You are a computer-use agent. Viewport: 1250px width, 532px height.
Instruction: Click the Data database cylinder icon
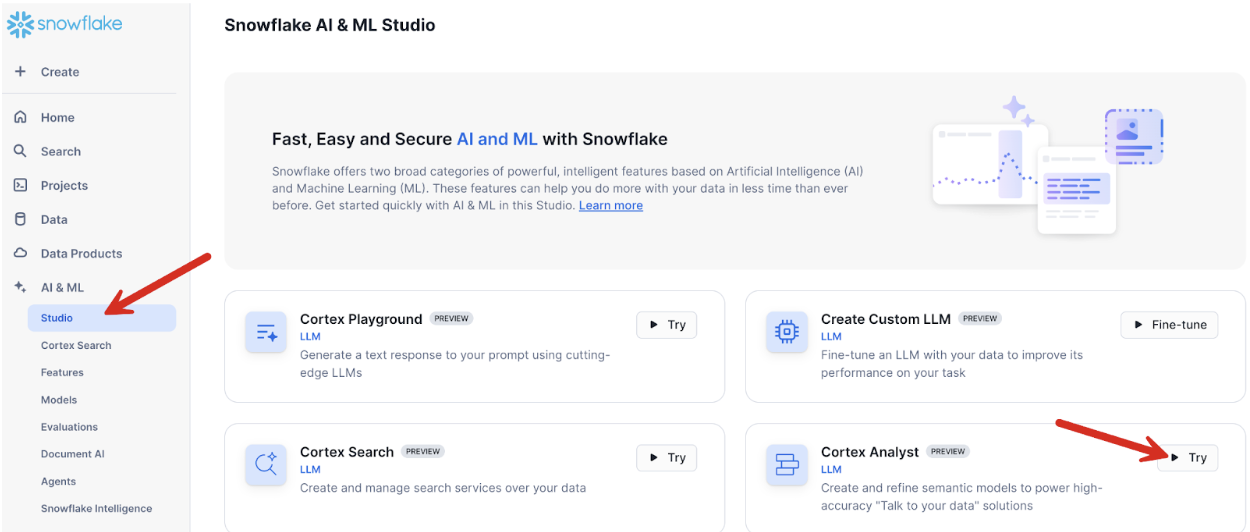(20, 219)
